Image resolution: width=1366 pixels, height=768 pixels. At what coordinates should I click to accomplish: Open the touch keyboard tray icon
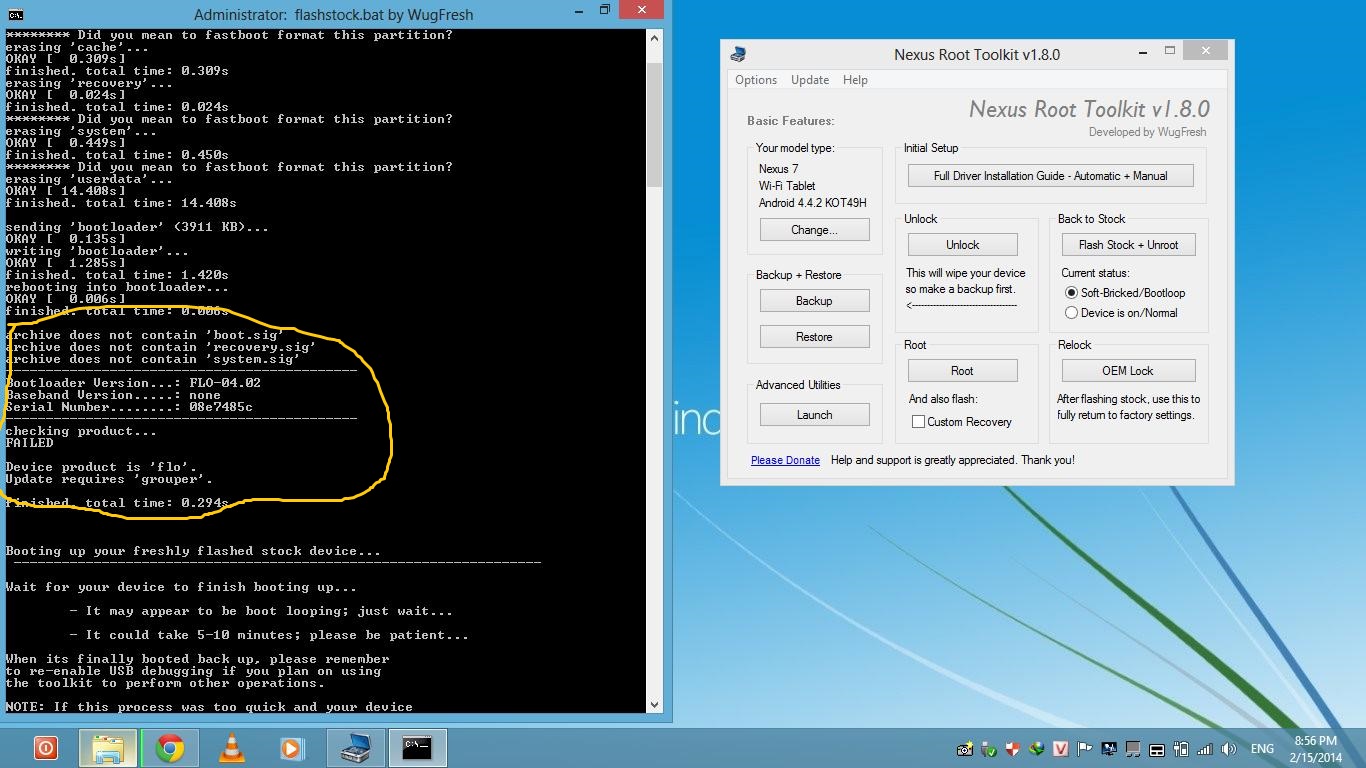[1157, 749]
